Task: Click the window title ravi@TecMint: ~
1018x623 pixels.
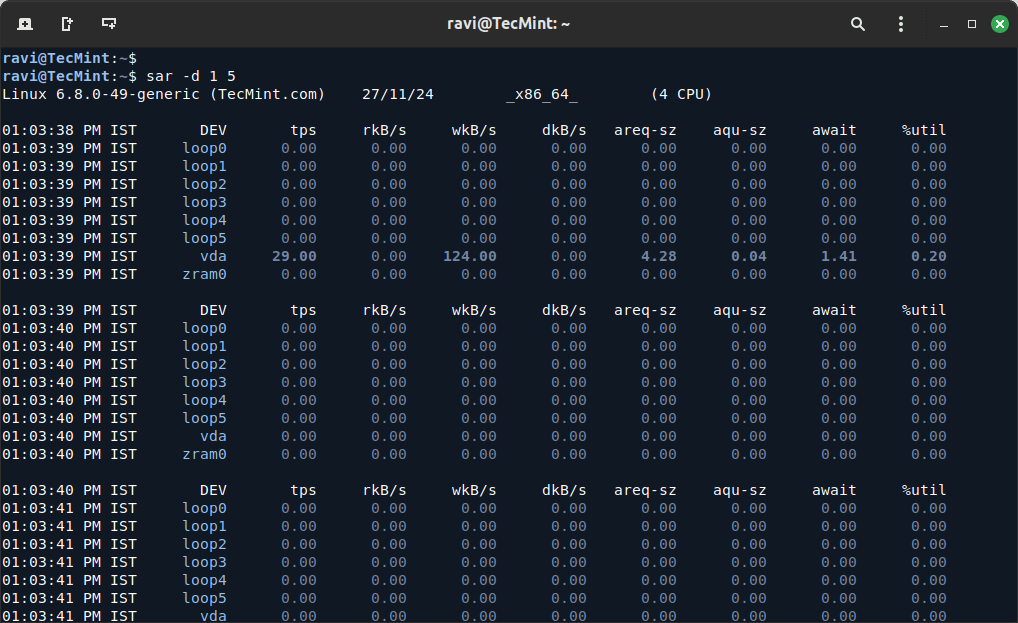Action: click(x=508, y=23)
